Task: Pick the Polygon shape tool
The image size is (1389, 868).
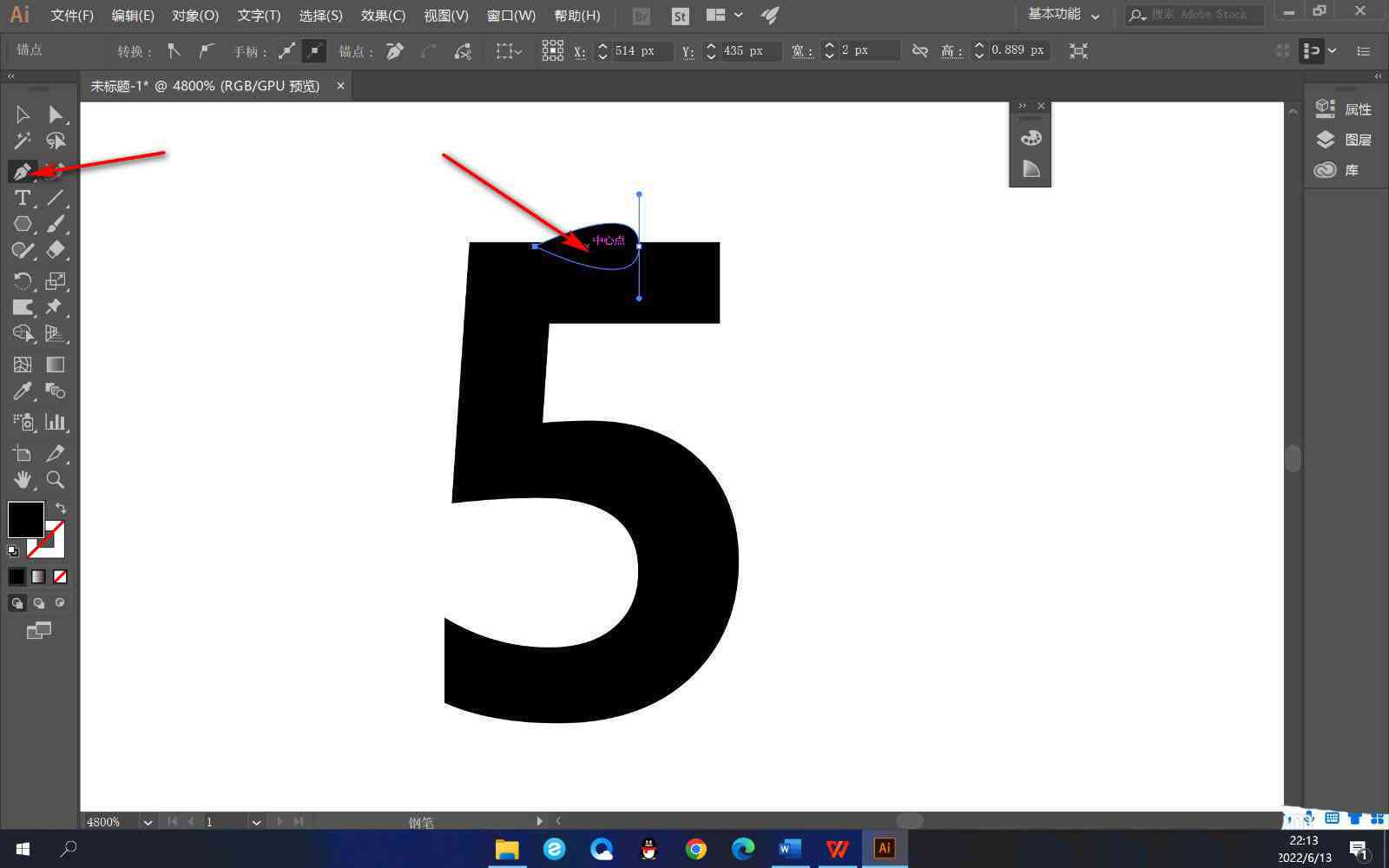Action: pyautogui.click(x=23, y=224)
